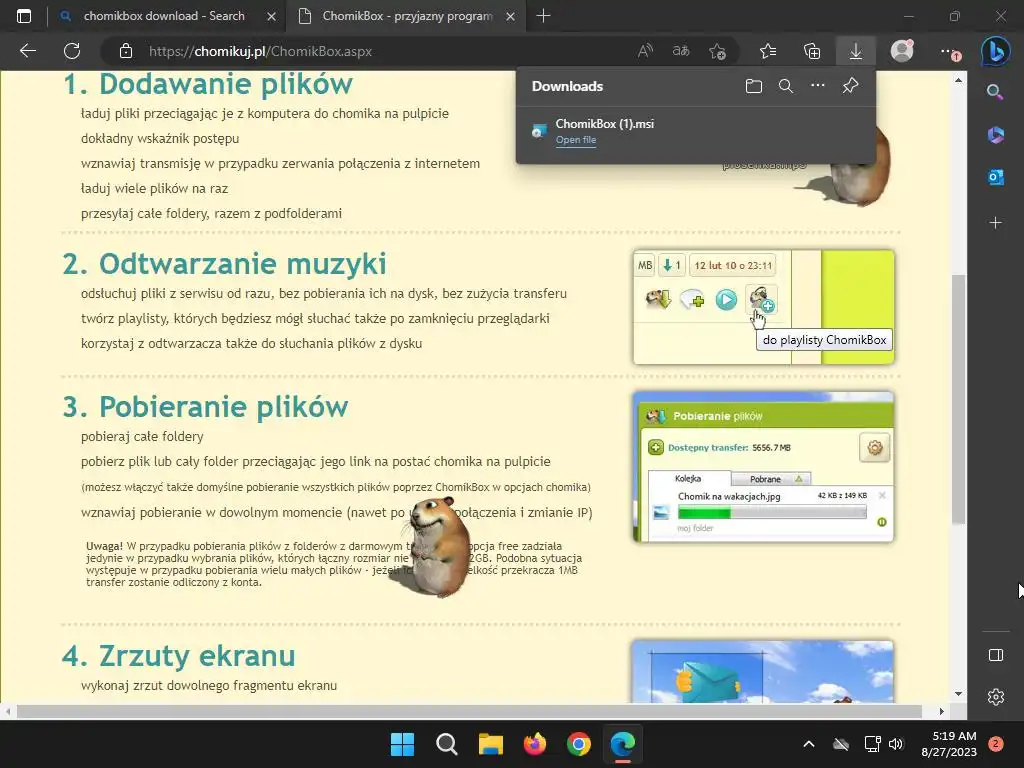1024x768 pixels.
Task: Click the '4. Zrzuty ekranu' heading
Action: [x=178, y=656]
